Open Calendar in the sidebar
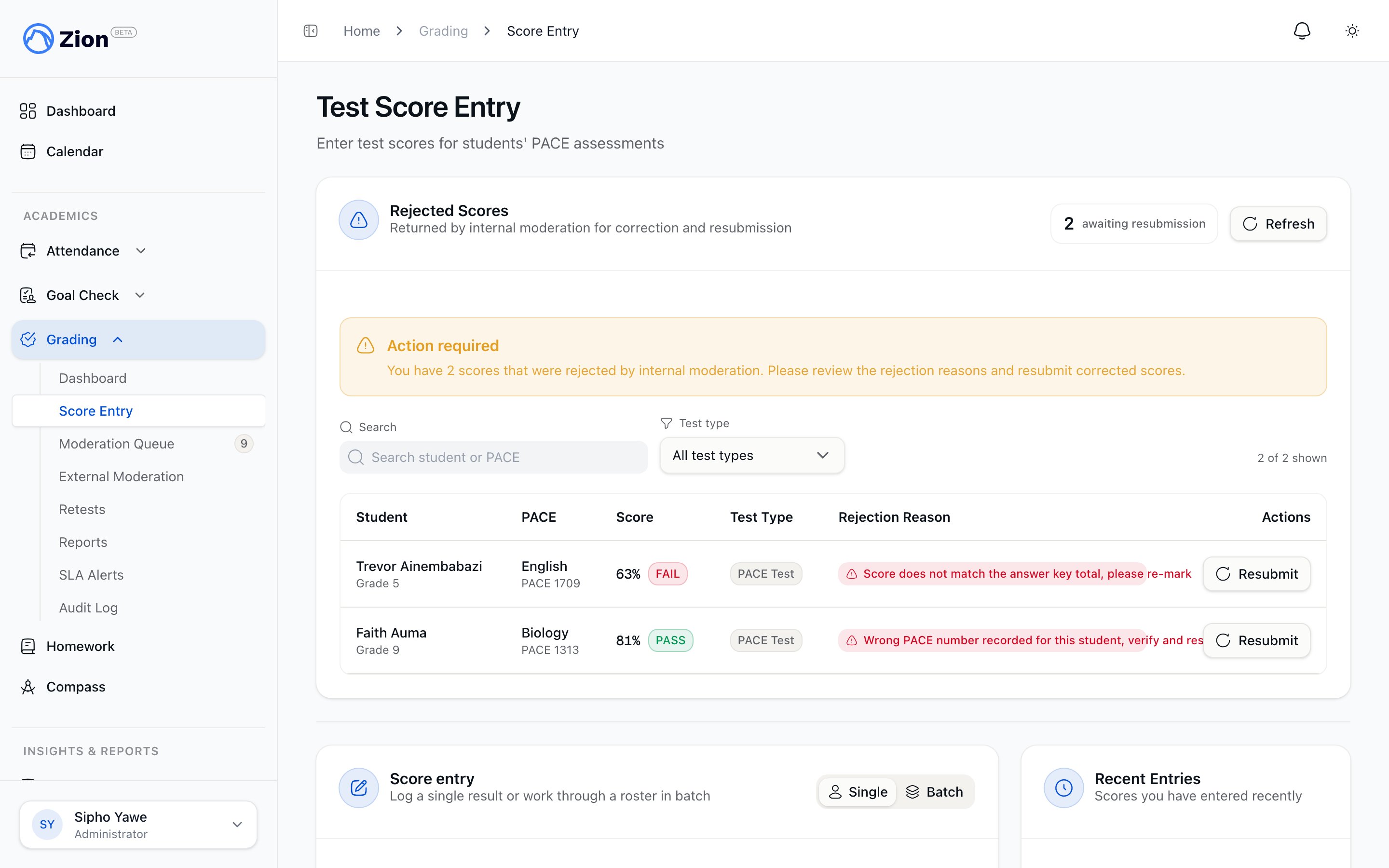Image resolution: width=1389 pixels, height=868 pixels. coord(138,151)
